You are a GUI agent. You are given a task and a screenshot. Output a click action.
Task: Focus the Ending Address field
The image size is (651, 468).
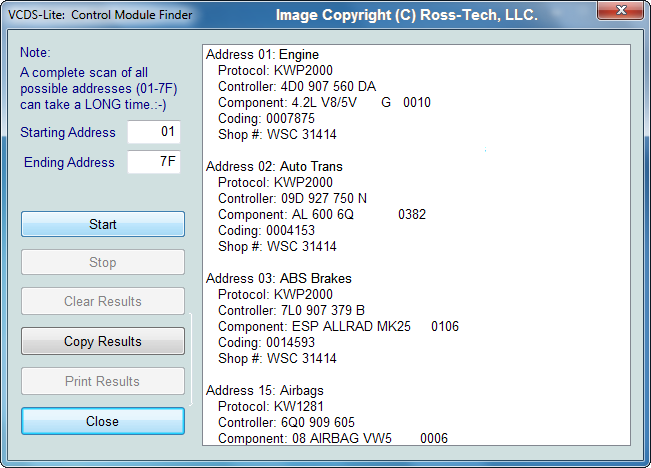pos(154,162)
